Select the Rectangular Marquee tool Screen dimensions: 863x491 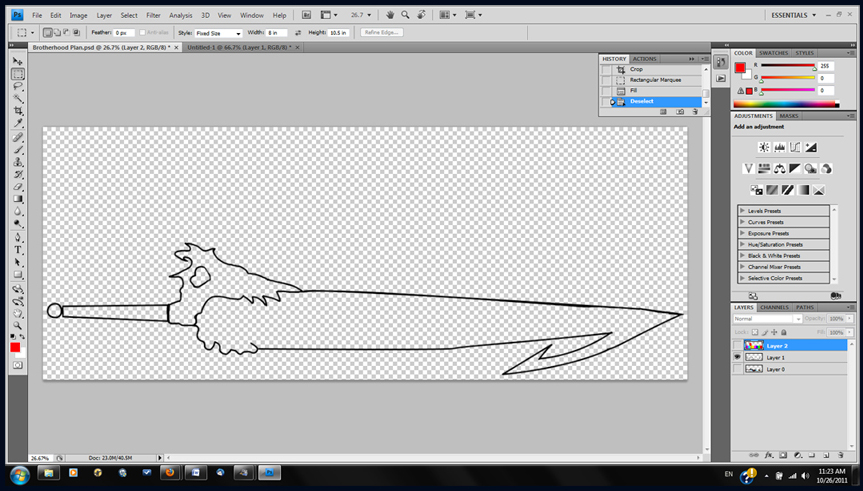[x=18, y=74]
